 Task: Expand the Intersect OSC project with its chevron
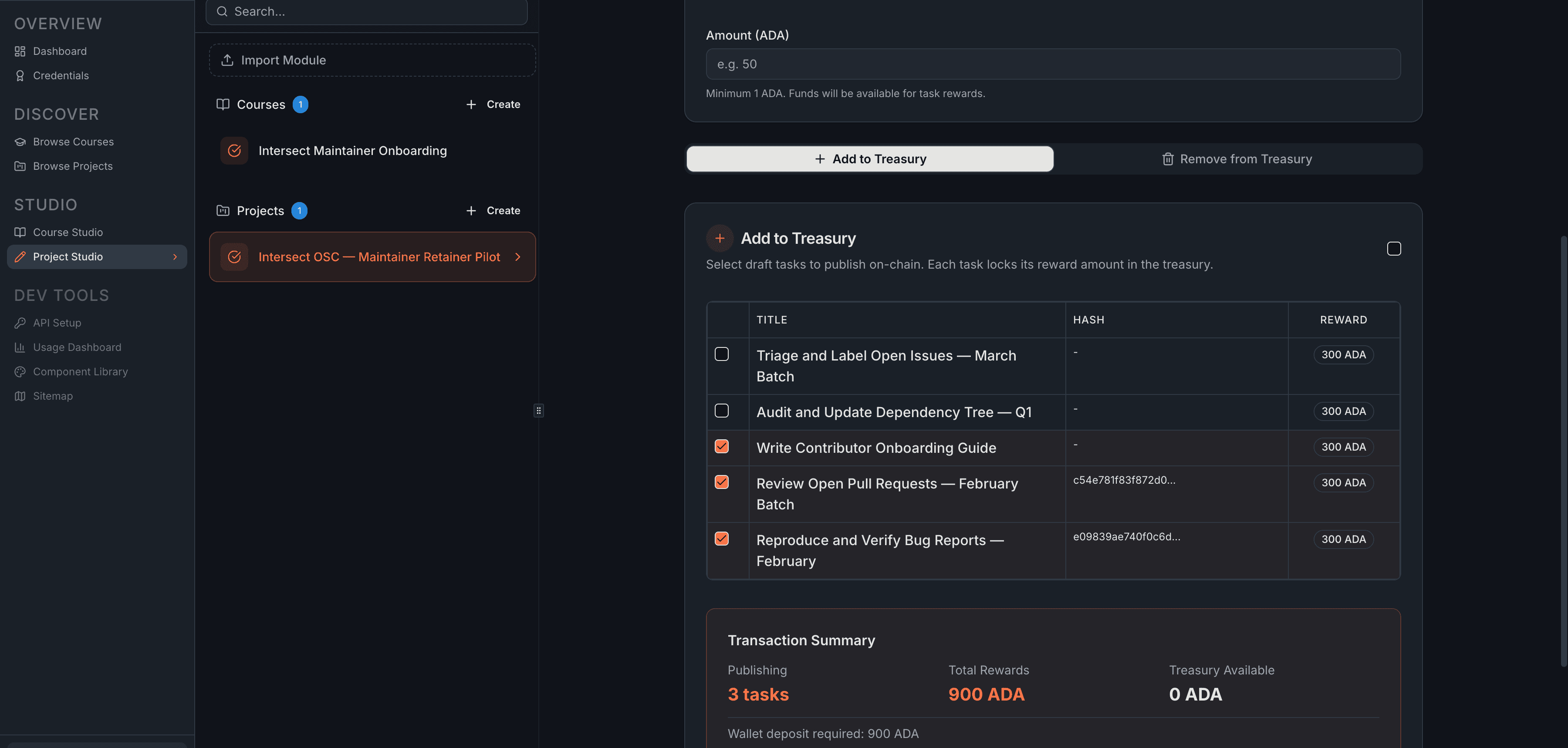pyautogui.click(x=518, y=257)
